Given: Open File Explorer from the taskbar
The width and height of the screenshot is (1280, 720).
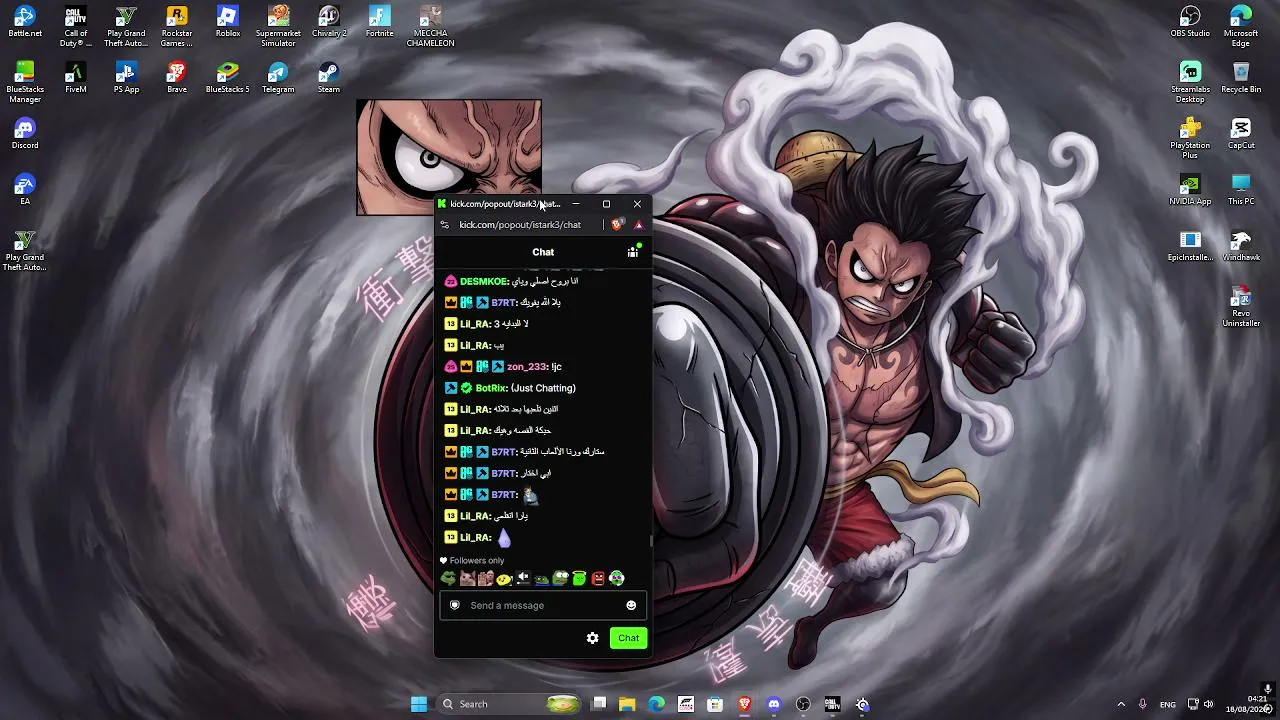Looking at the screenshot, I should pyautogui.click(x=627, y=704).
